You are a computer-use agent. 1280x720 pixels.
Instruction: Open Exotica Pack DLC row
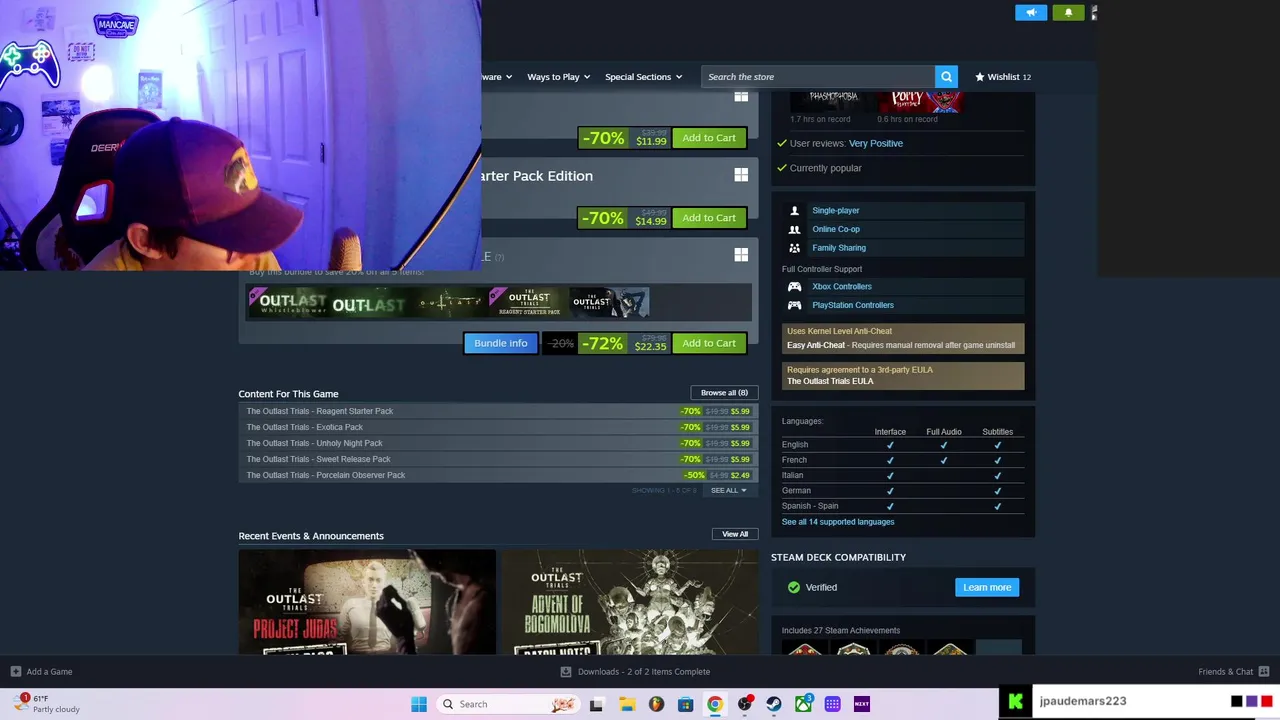498,427
